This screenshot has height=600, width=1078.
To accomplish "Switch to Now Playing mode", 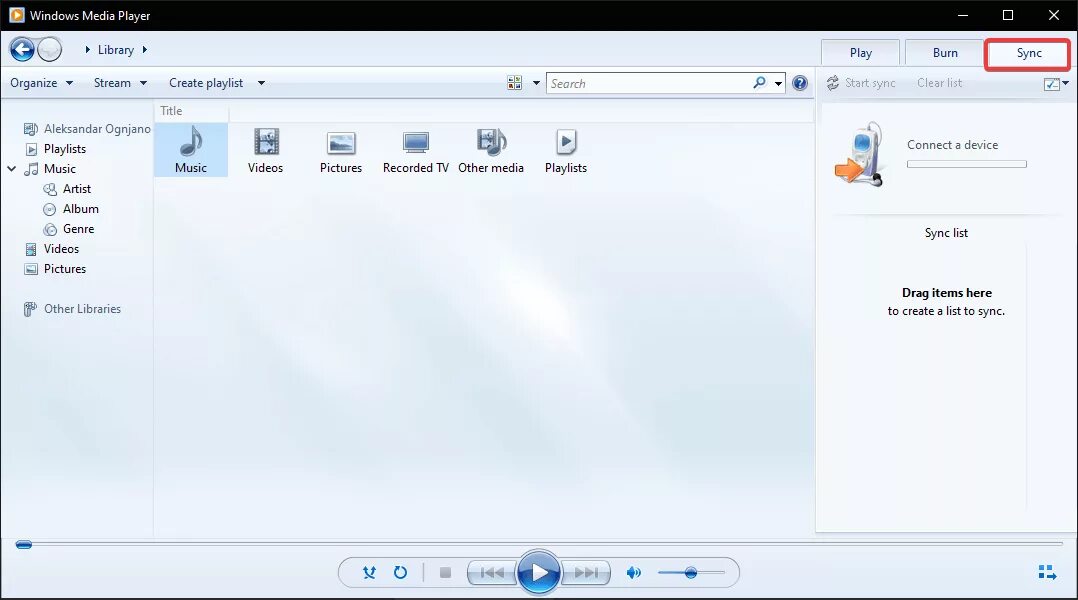I will pos(1047,572).
